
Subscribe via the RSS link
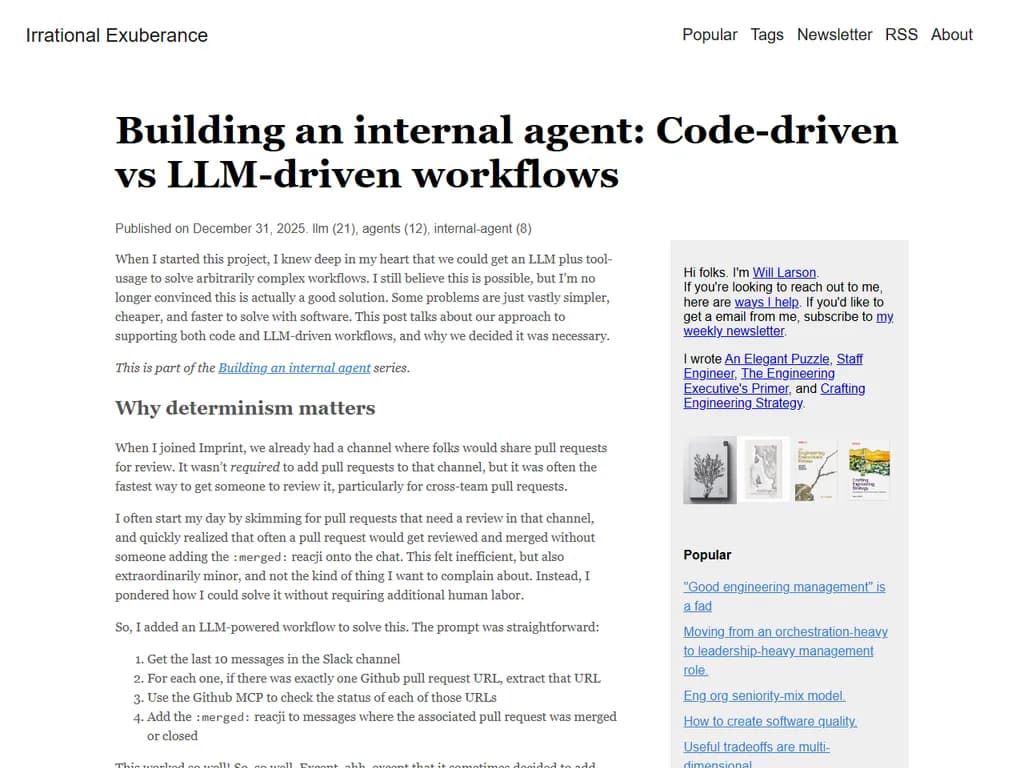(x=901, y=34)
